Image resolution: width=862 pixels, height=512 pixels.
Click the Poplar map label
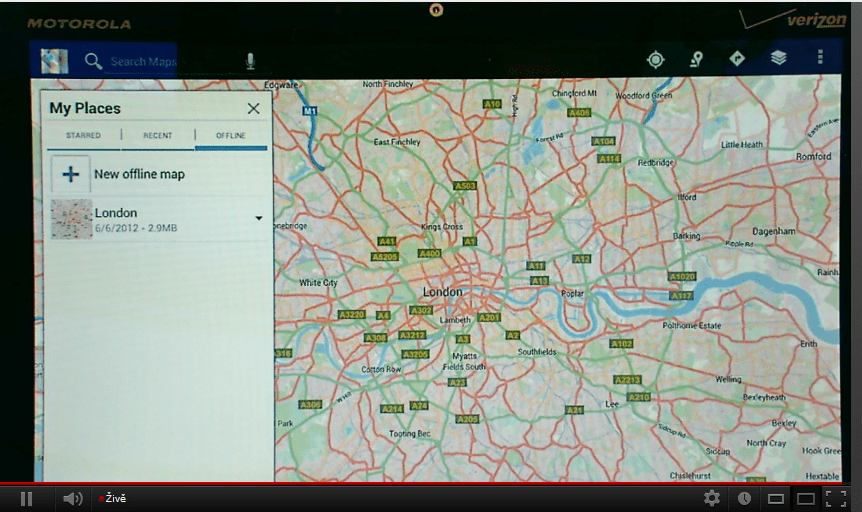pos(572,294)
